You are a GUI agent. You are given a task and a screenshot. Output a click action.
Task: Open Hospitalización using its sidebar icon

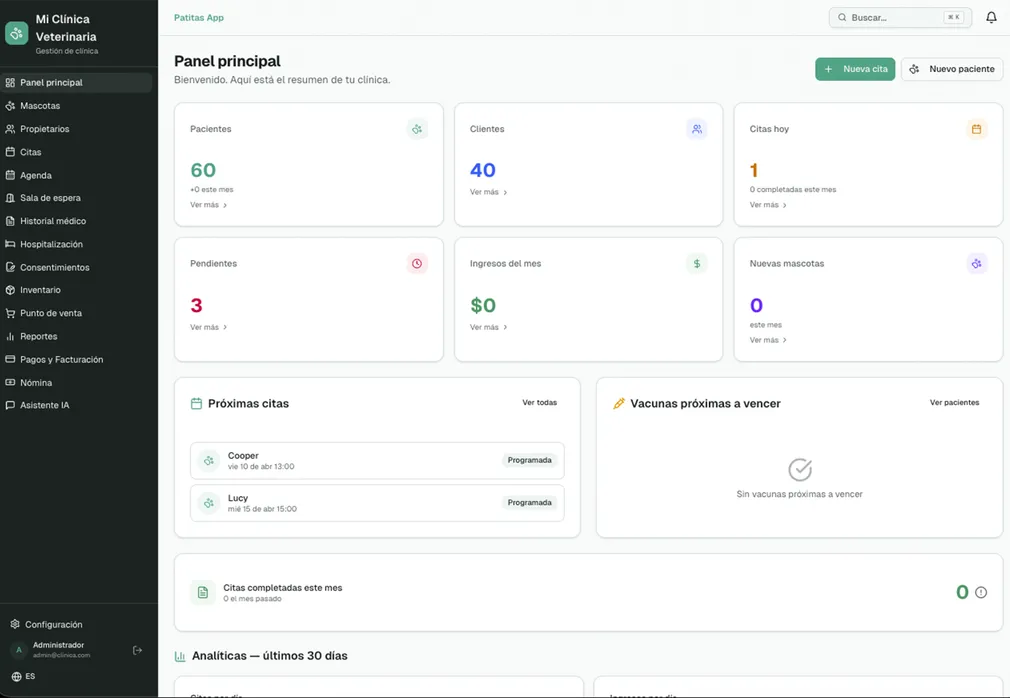tap(10, 243)
